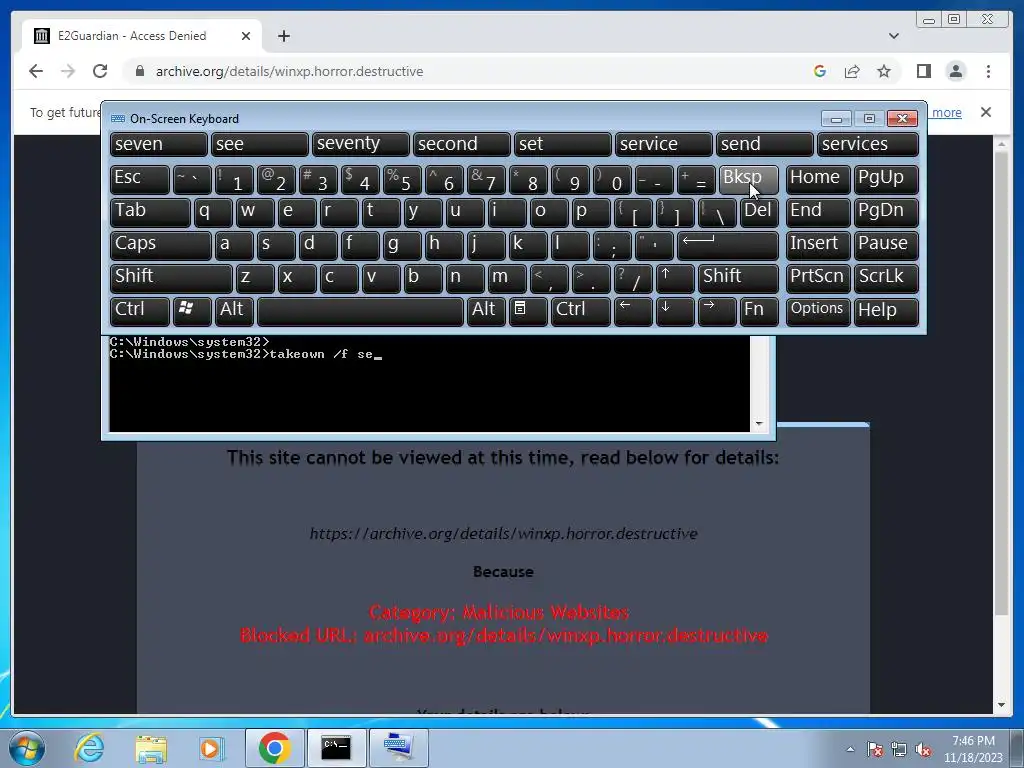Click the 'r' letter key
Image resolution: width=1024 pixels, height=768 pixels.
(x=339, y=212)
